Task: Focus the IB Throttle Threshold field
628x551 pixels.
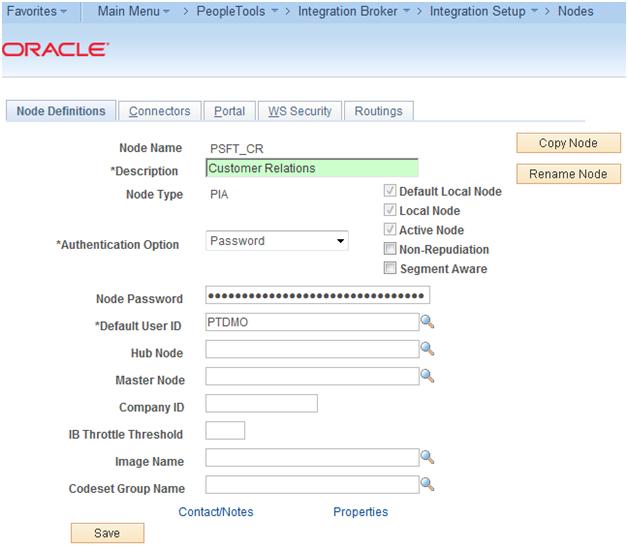Action: pyautogui.click(x=225, y=430)
